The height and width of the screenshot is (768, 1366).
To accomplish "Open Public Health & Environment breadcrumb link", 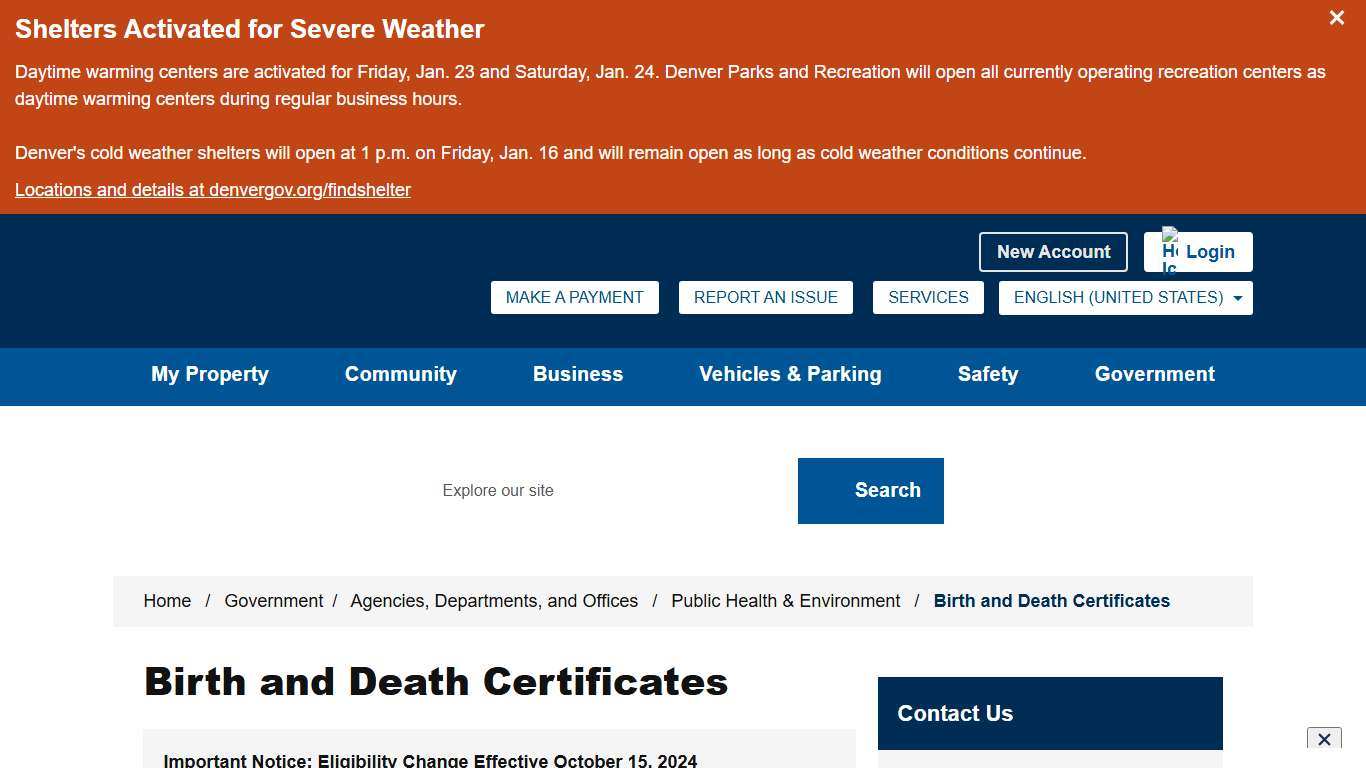I will click(785, 601).
